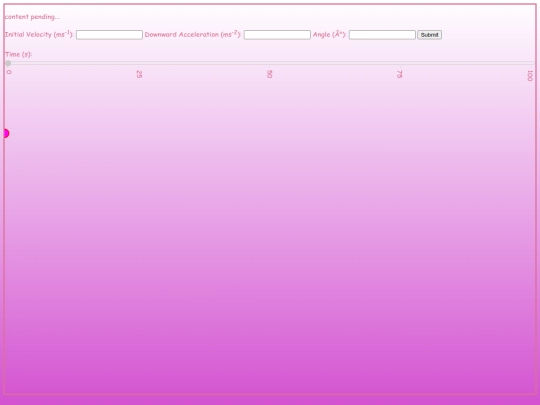
Task: Select the Angle input field
Action: (x=382, y=35)
